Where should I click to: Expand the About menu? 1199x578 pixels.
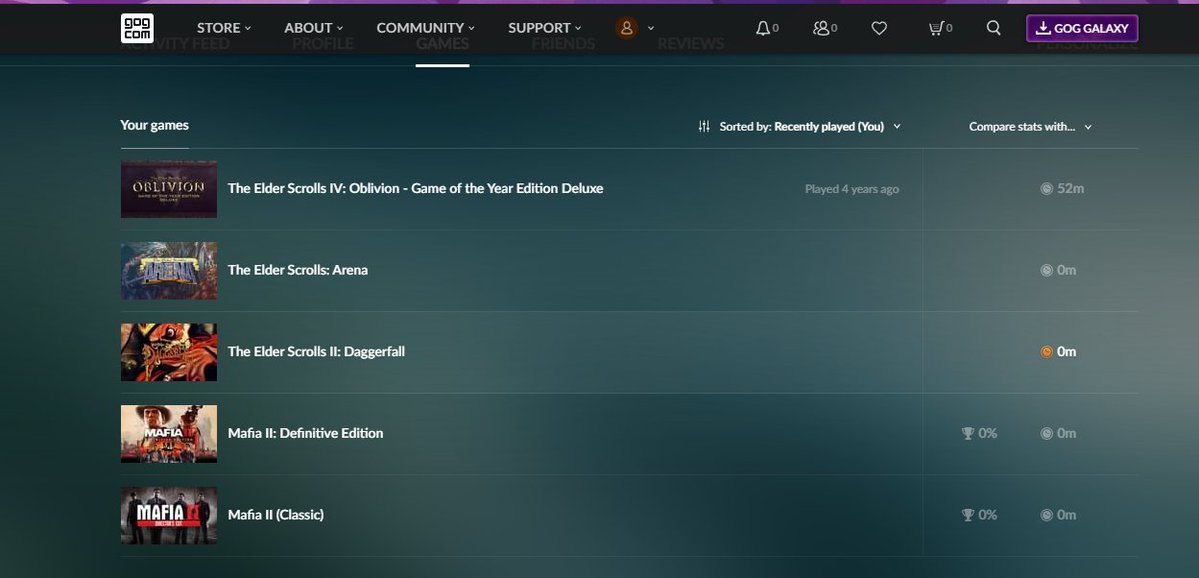tap(314, 28)
